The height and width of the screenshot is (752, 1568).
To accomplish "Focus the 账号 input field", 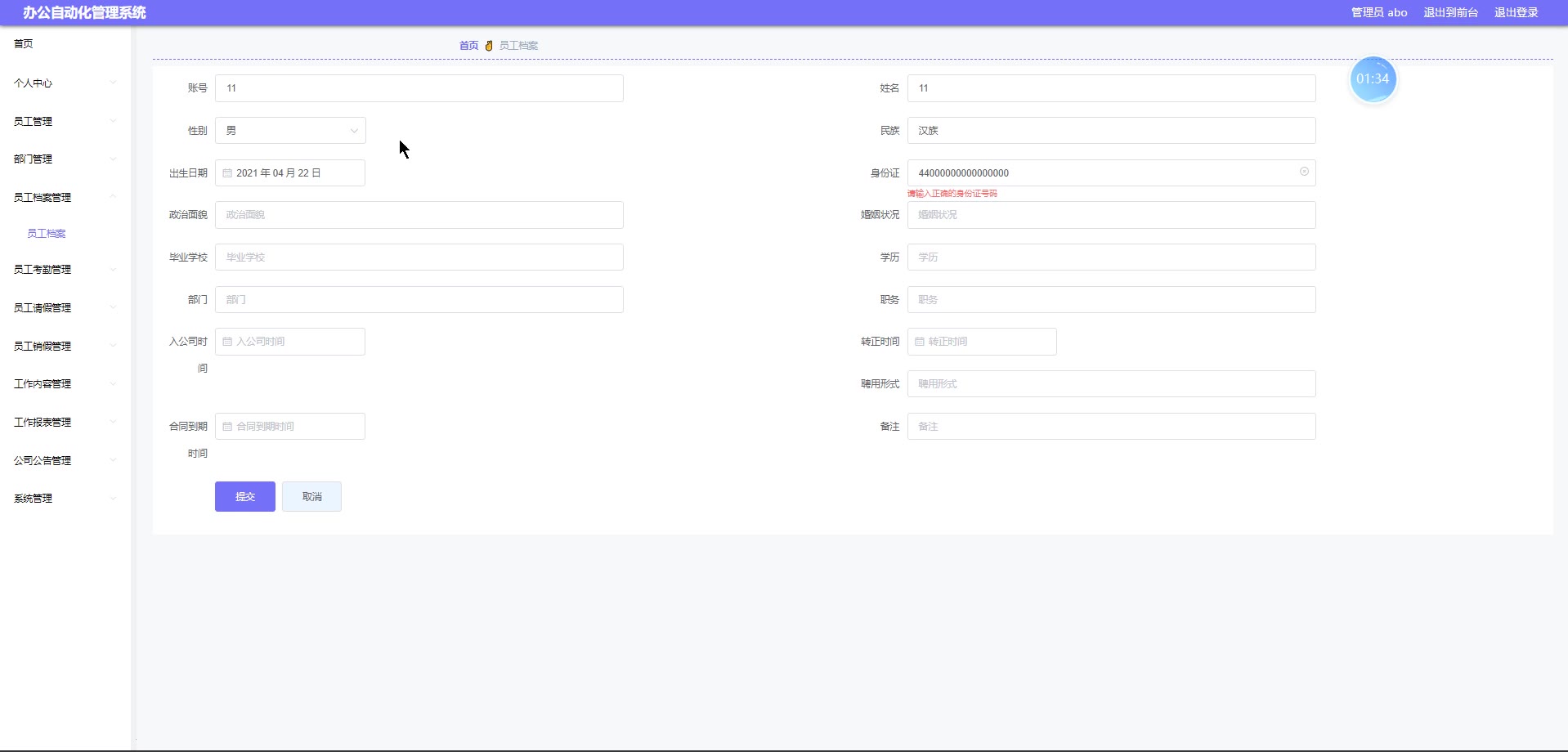I will [419, 88].
